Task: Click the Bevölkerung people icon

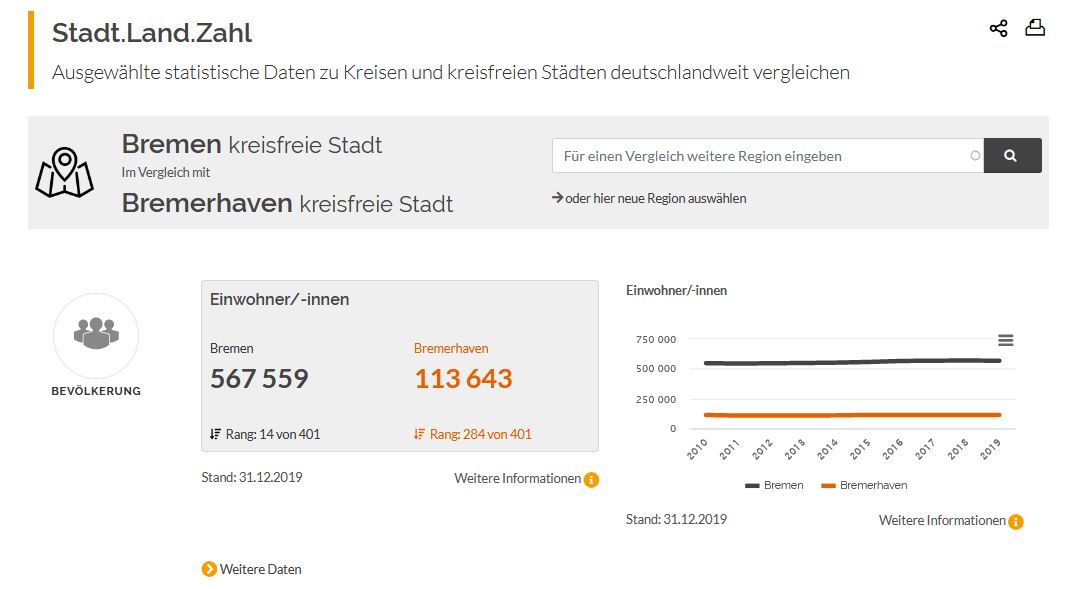Action: coord(96,335)
